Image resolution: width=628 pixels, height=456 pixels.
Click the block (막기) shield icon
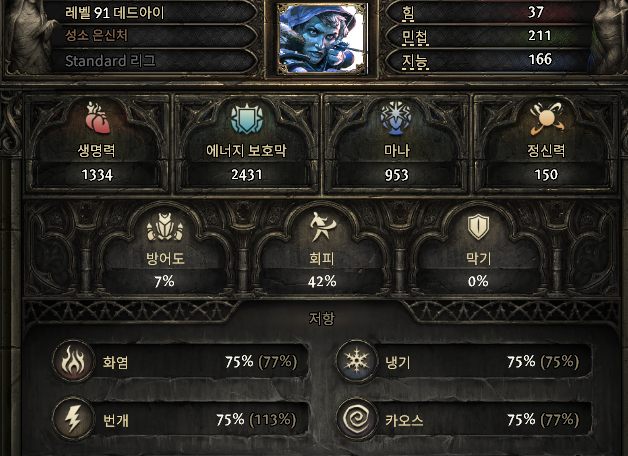point(478,227)
